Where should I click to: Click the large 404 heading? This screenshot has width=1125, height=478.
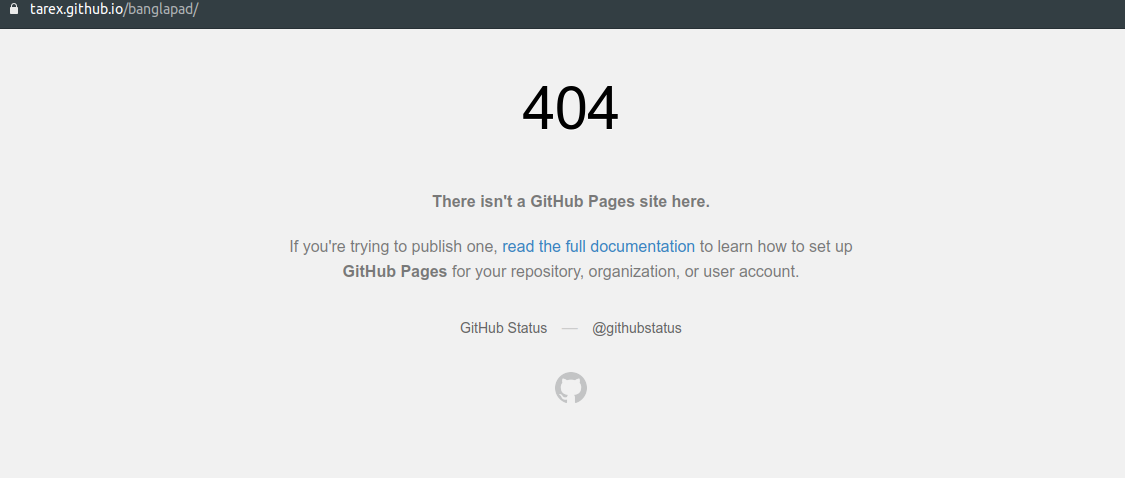[570, 108]
